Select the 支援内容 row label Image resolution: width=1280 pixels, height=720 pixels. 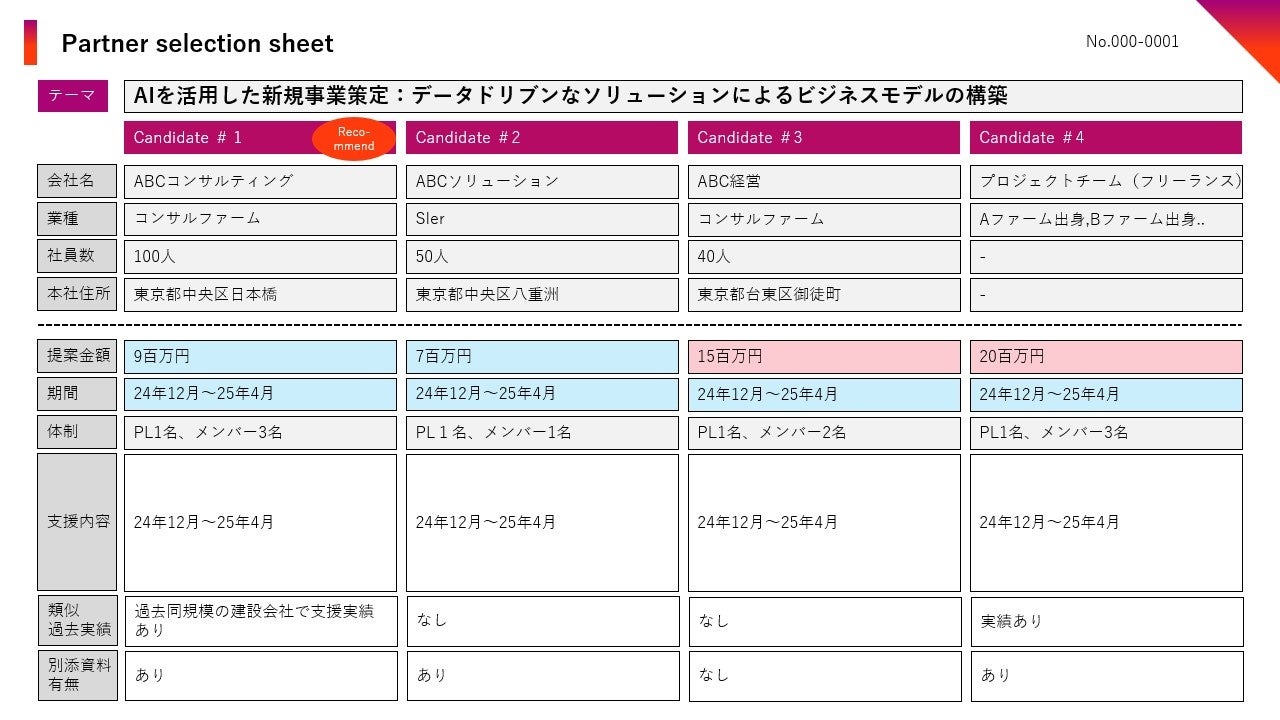[x=77, y=522]
